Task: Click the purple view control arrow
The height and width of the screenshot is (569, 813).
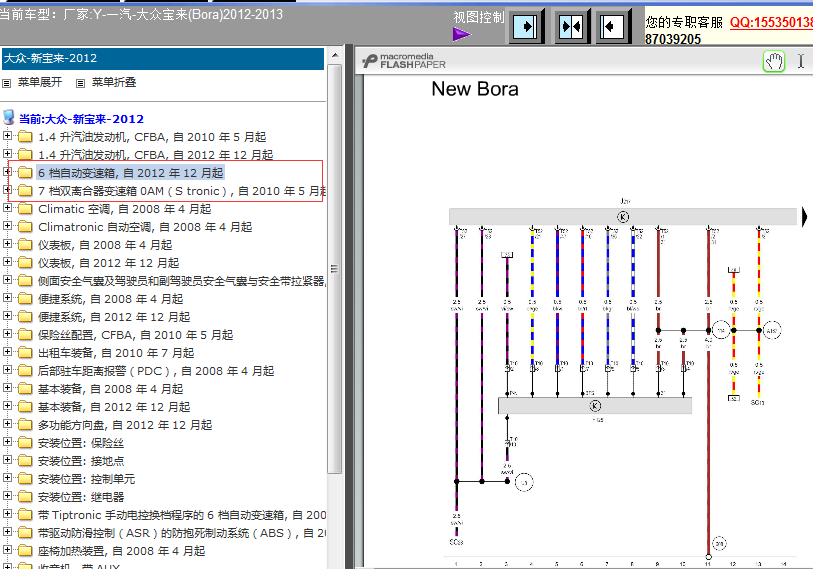Action: click(461, 34)
